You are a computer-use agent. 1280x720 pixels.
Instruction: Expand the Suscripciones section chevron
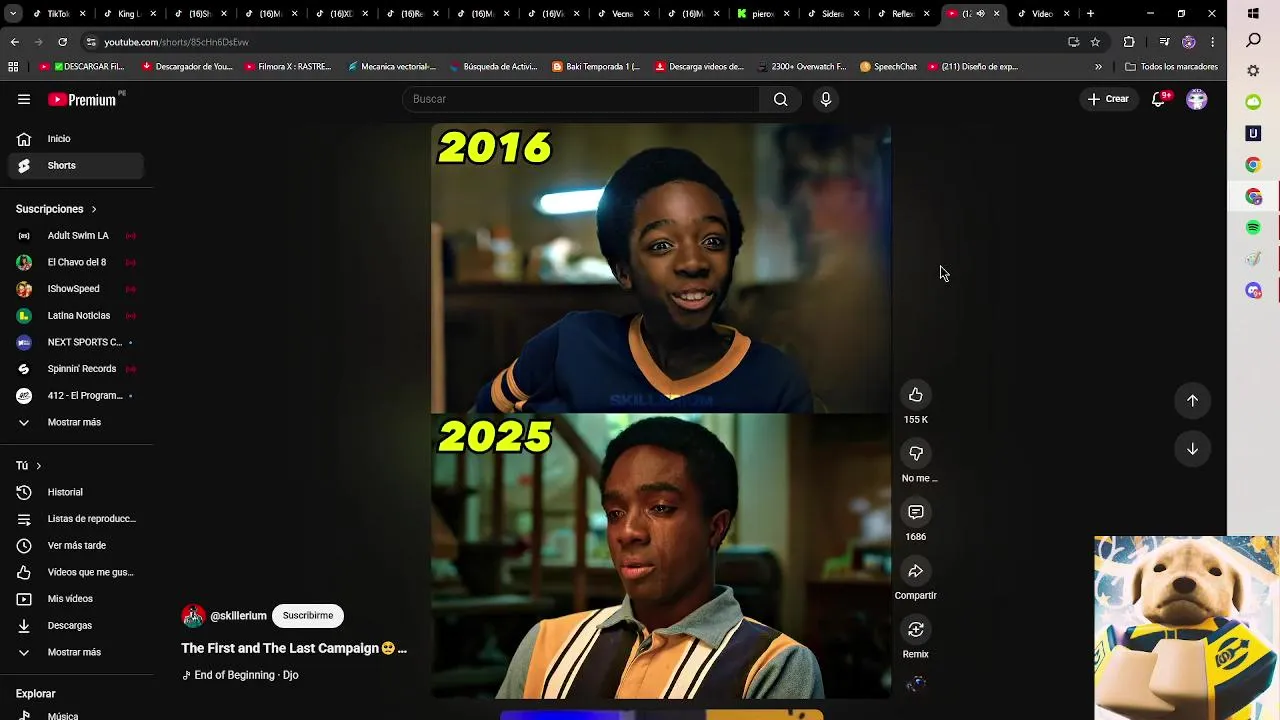(x=94, y=209)
